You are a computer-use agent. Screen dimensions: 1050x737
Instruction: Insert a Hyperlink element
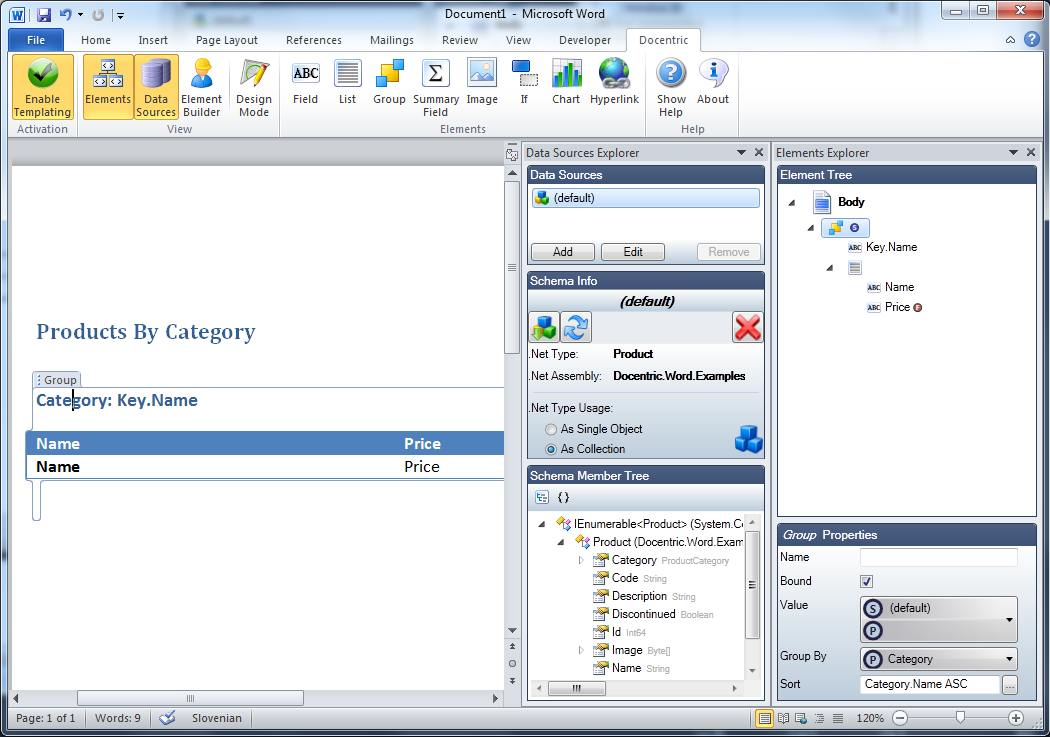614,82
